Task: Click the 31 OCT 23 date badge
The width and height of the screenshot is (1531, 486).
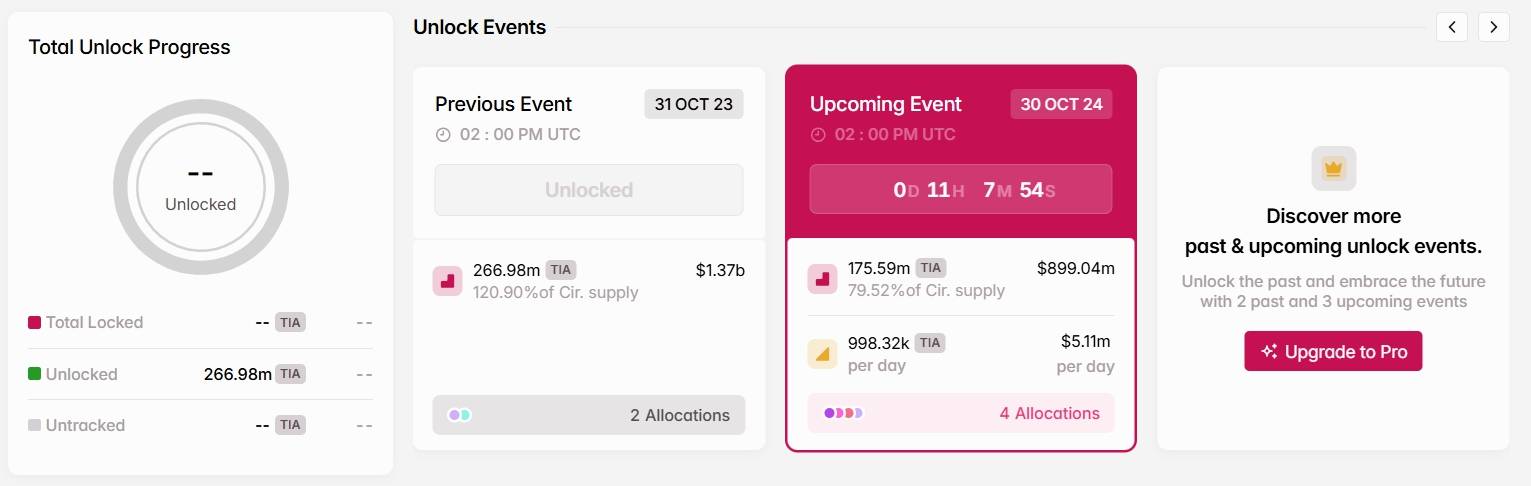Action: pos(694,104)
